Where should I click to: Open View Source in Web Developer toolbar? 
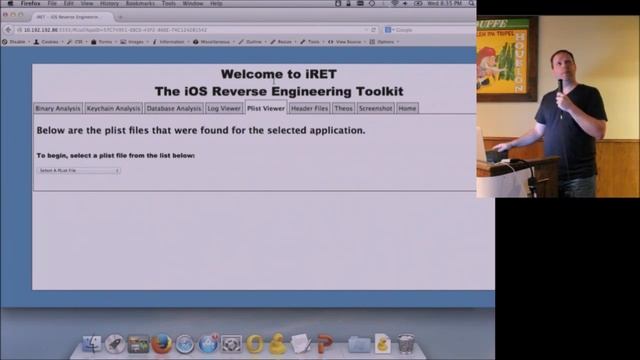coord(347,42)
